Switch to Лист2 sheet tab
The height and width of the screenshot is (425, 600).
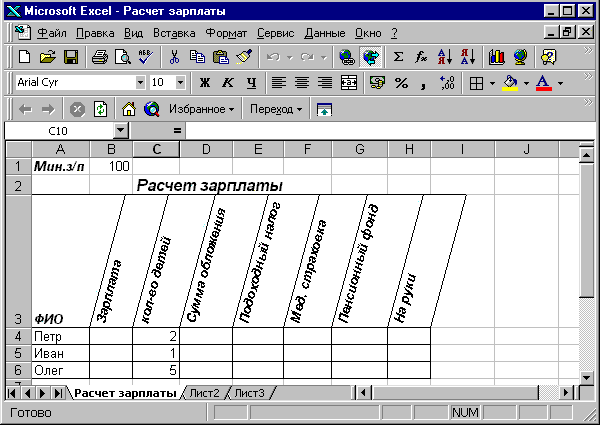pyautogui.click(x=205, y=393)
